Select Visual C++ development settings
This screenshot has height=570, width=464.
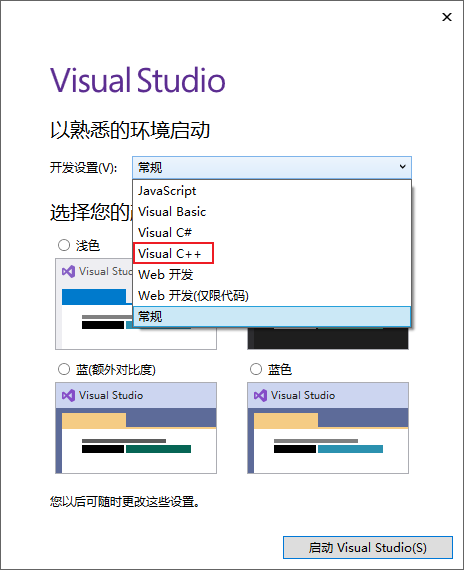point(272,253)
